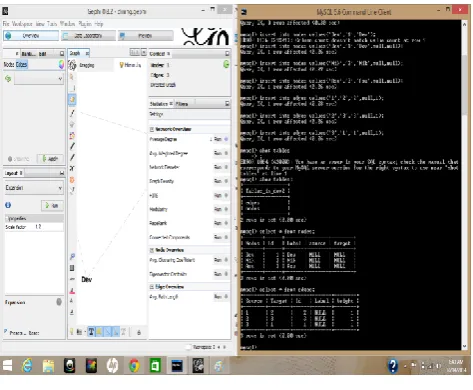The width and height of the screenshot is (473, 390).
Task: Click the blue layout info icon
Action: pos(8,205)
